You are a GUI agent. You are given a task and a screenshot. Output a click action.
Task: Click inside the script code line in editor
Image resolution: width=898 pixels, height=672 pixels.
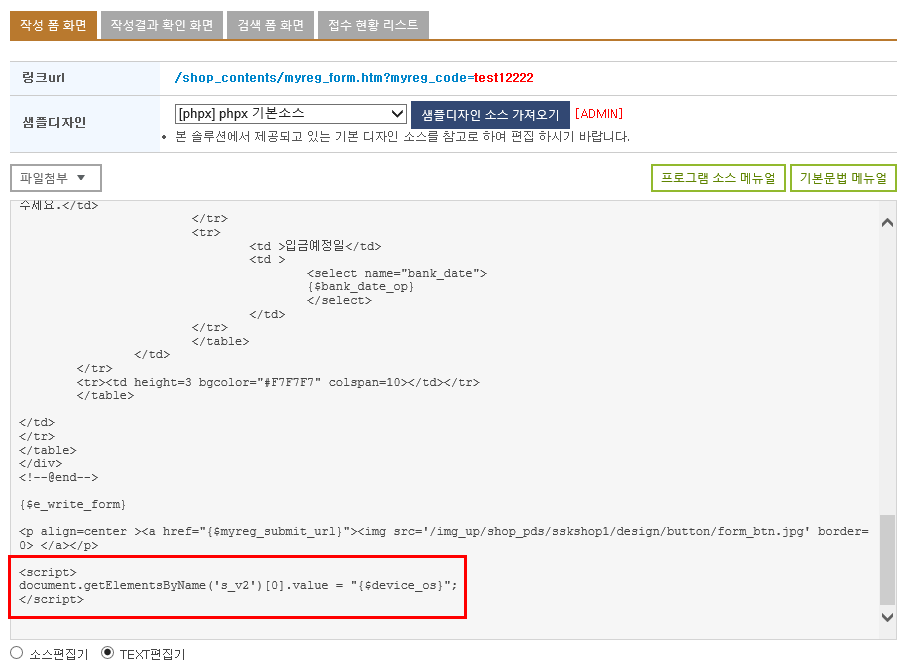click(238, 585)
